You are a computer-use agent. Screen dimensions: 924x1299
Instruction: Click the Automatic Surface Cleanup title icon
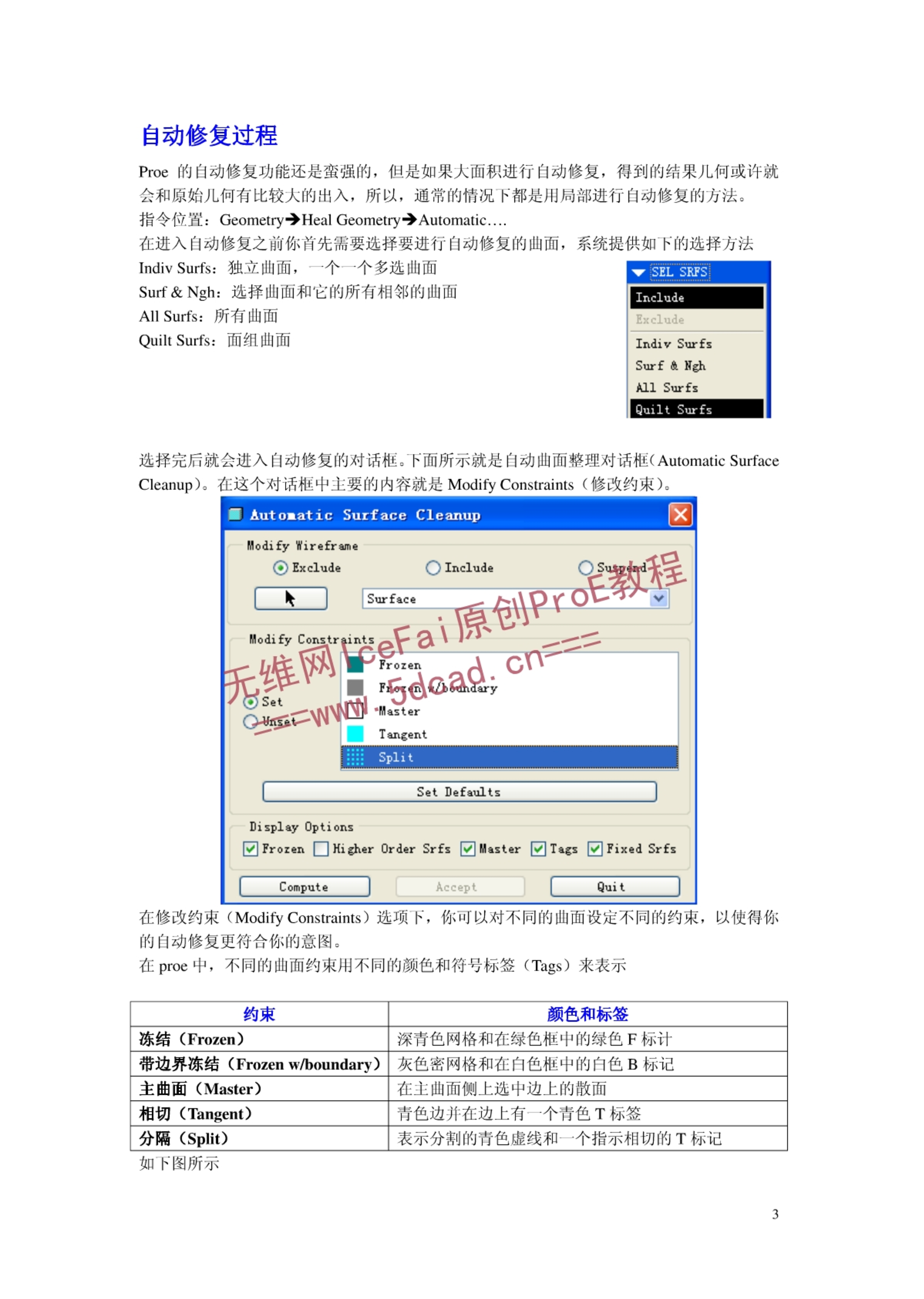coord(235,514)
